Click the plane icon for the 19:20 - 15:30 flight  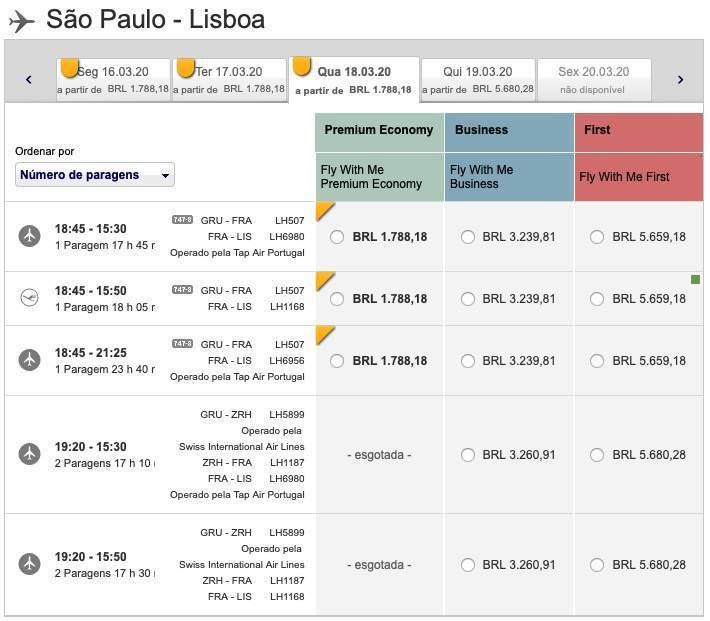[29, 454]
